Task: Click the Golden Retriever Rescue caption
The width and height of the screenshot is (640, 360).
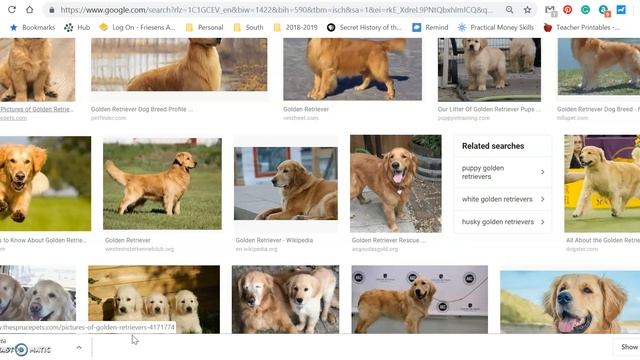Action: 389,240
